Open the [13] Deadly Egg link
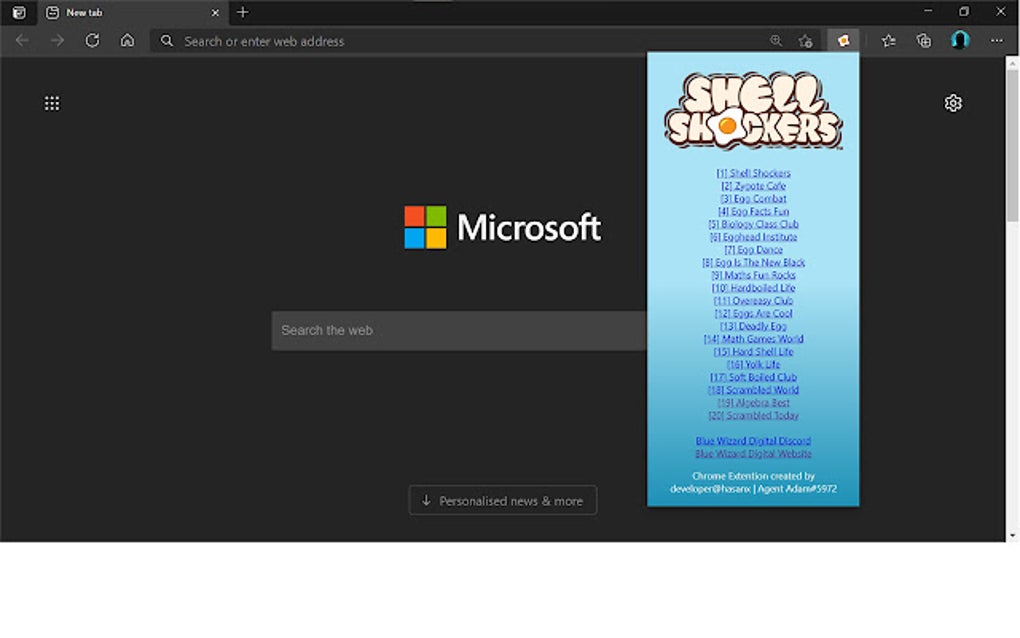Image resolution: width=1020 pixels, height=638 pixels. 753,326
